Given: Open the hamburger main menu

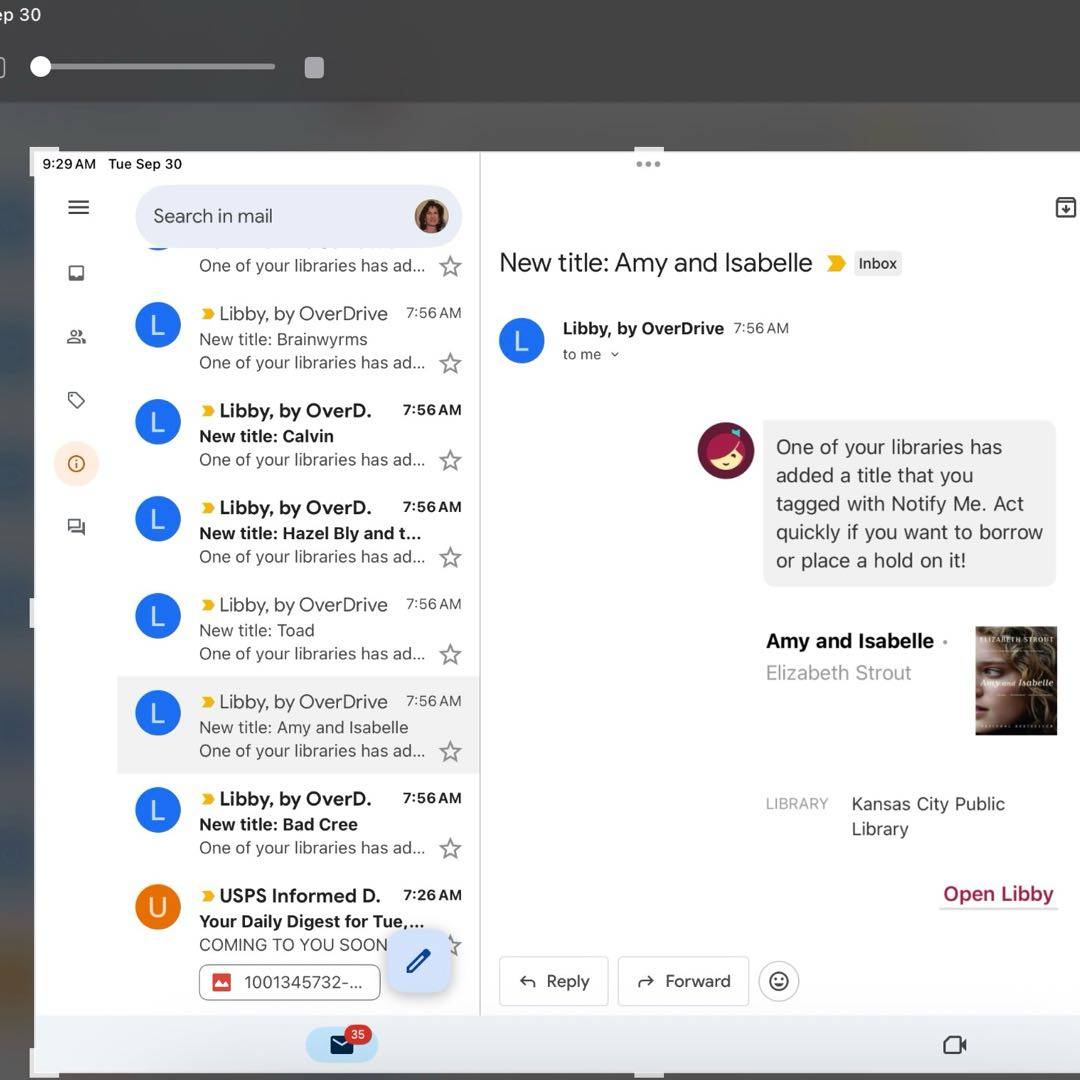Looking at the screenshot, I should click(x=78, y=207).
